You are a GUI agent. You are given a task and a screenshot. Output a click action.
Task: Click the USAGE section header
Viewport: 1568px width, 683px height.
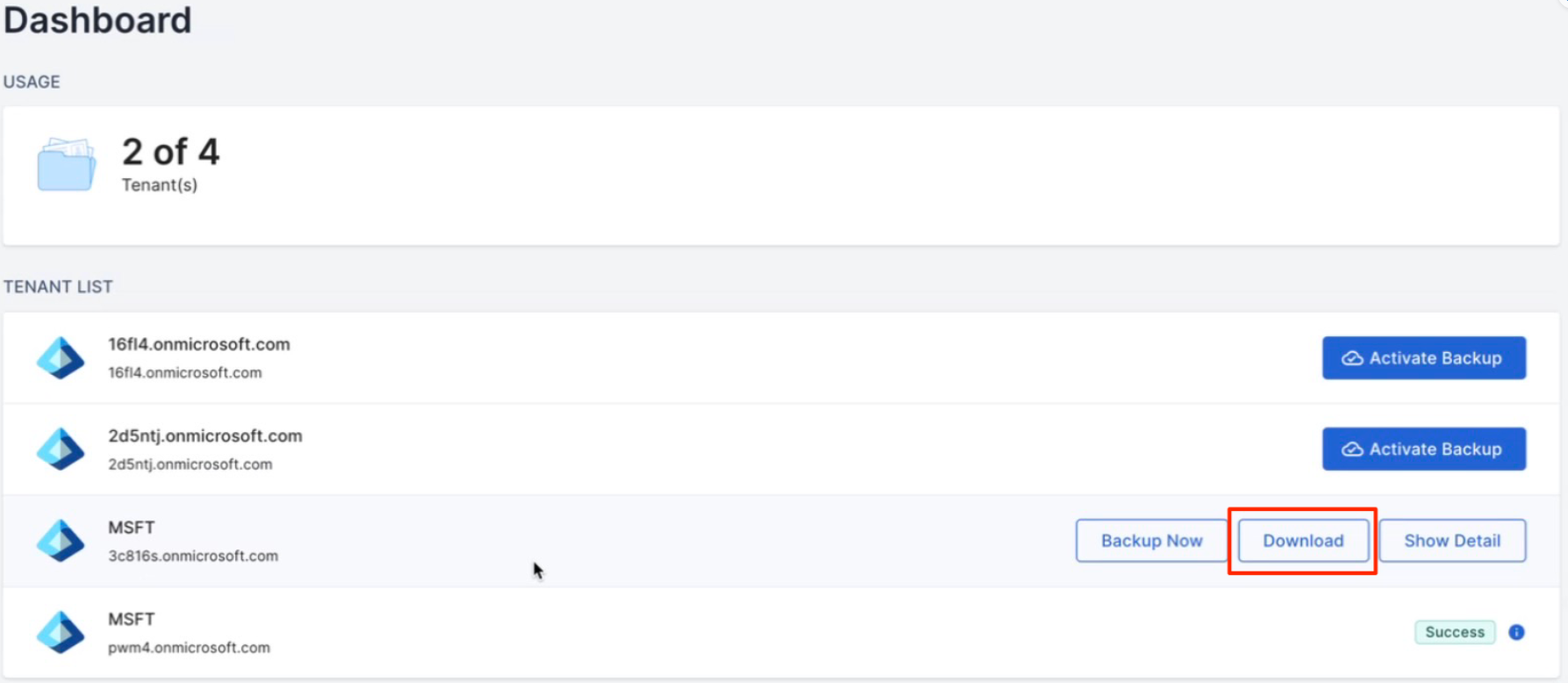(x=32, y=81)
